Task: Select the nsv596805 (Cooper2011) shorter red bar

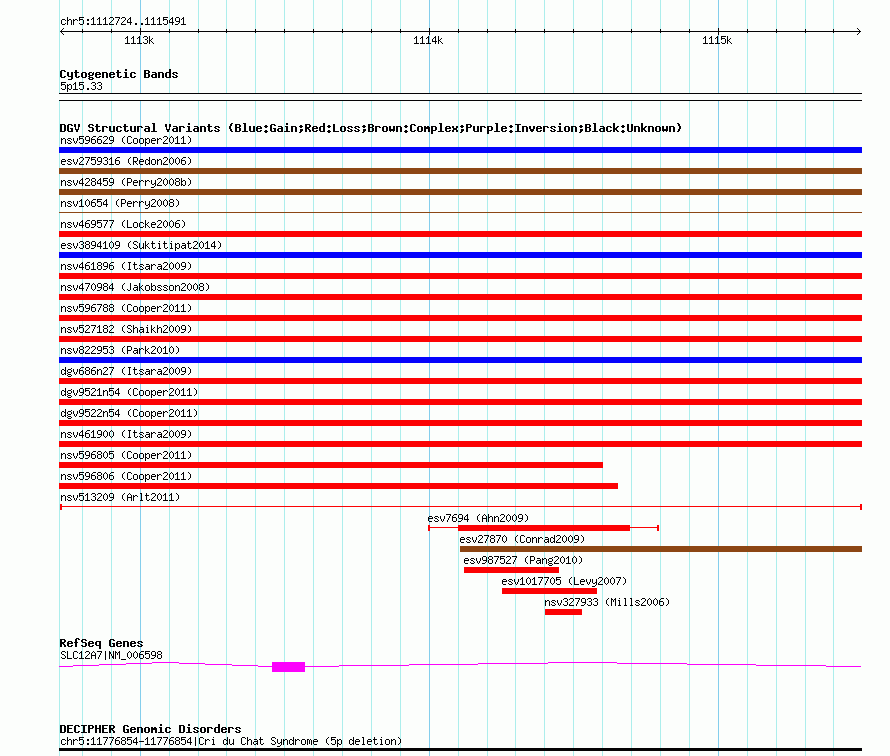Action: click(x=331, y=465)
